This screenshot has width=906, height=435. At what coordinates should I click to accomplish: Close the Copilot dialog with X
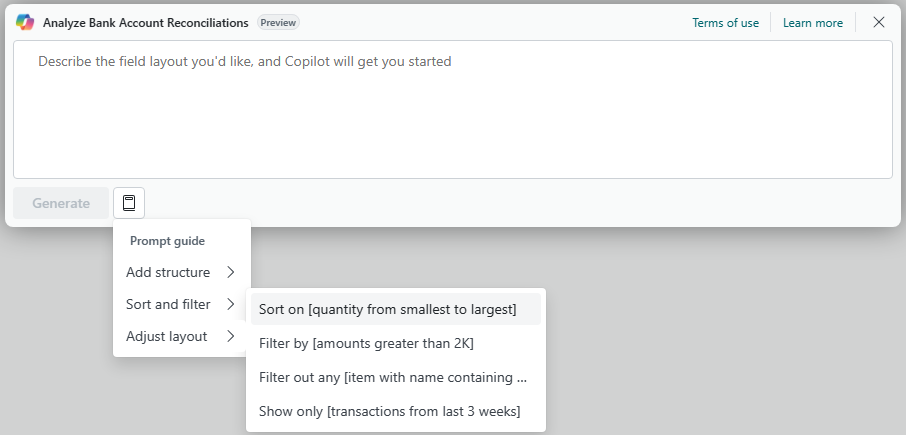point(879,23)
